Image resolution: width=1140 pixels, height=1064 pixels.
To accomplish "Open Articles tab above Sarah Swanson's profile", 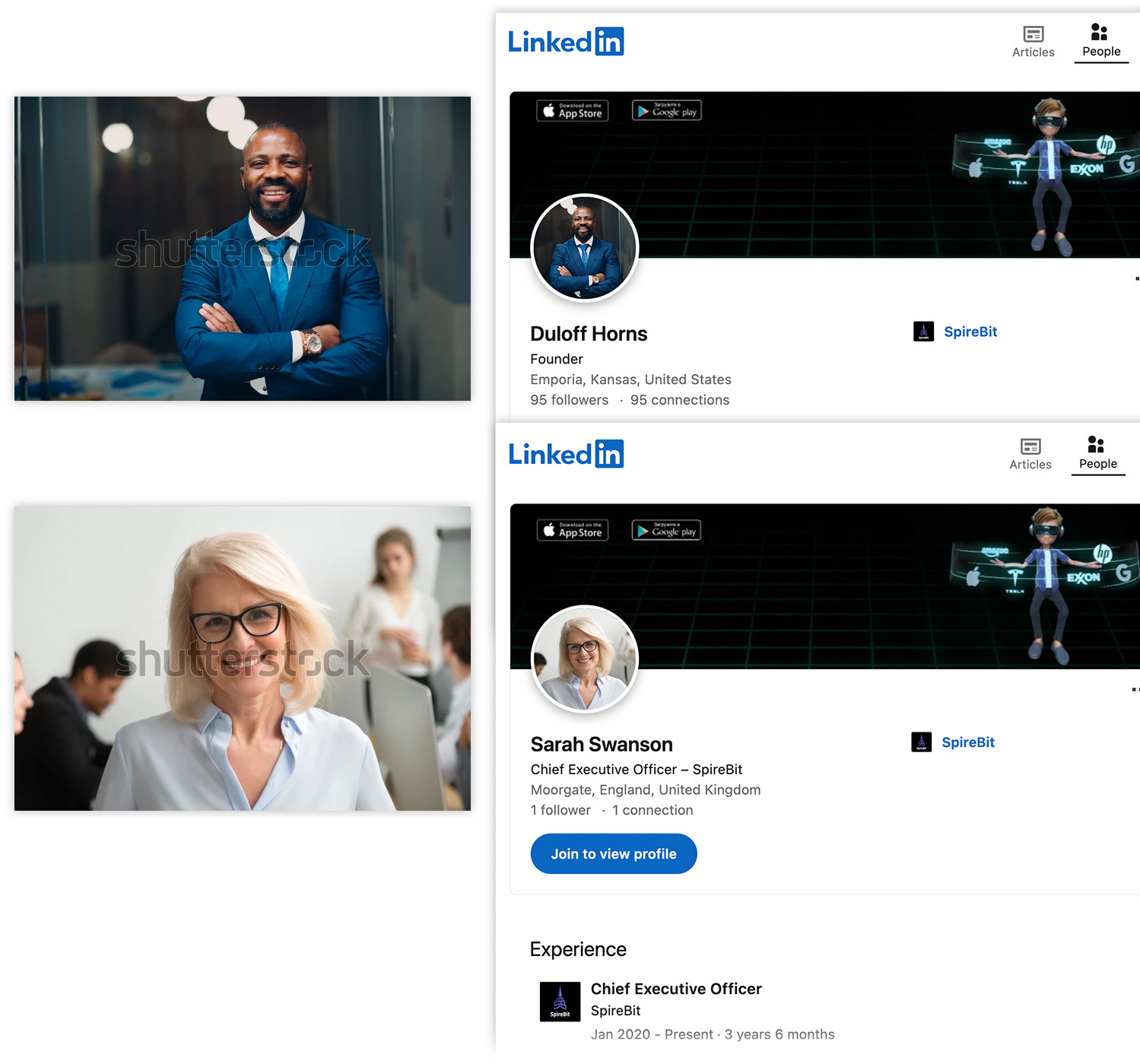I will pos(1030,454).
